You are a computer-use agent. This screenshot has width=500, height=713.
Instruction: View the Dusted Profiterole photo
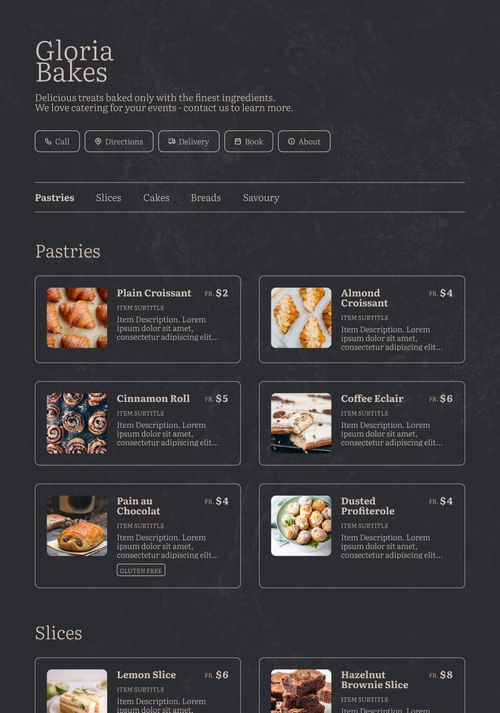[301, 526]
